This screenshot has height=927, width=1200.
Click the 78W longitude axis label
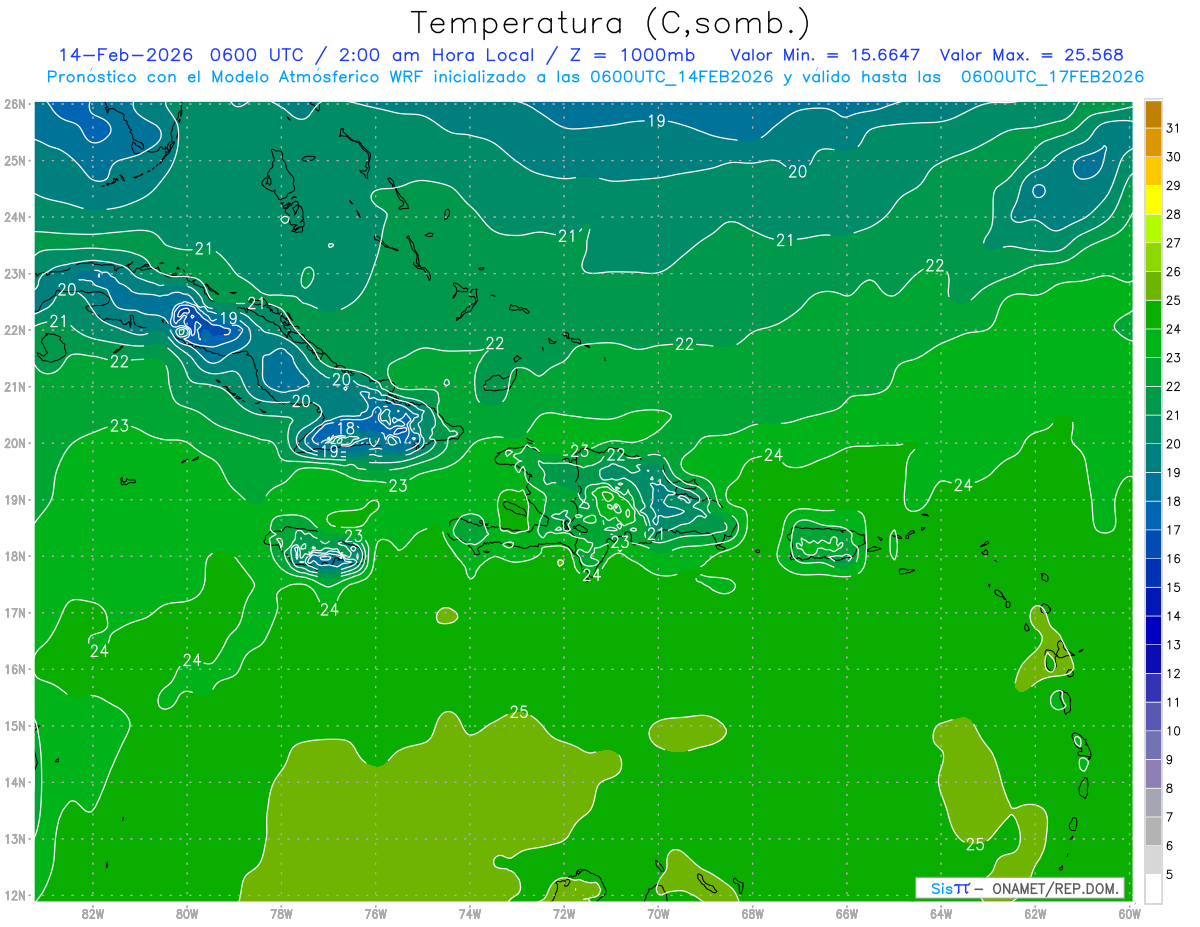point(281,913)
